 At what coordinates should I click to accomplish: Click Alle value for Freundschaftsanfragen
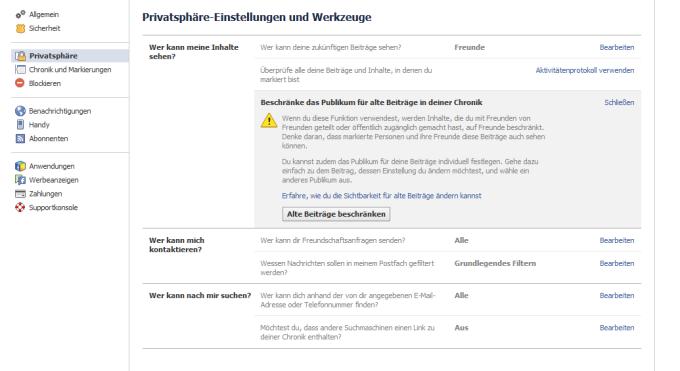click(461, 240)
